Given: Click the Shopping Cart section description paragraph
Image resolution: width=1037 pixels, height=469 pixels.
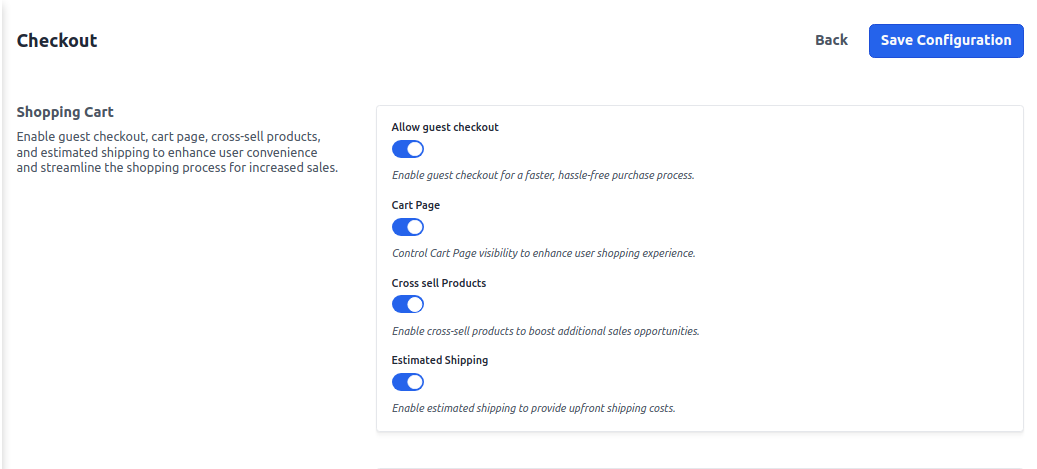Looking at the screenshot, I should (x=177, y=152).
